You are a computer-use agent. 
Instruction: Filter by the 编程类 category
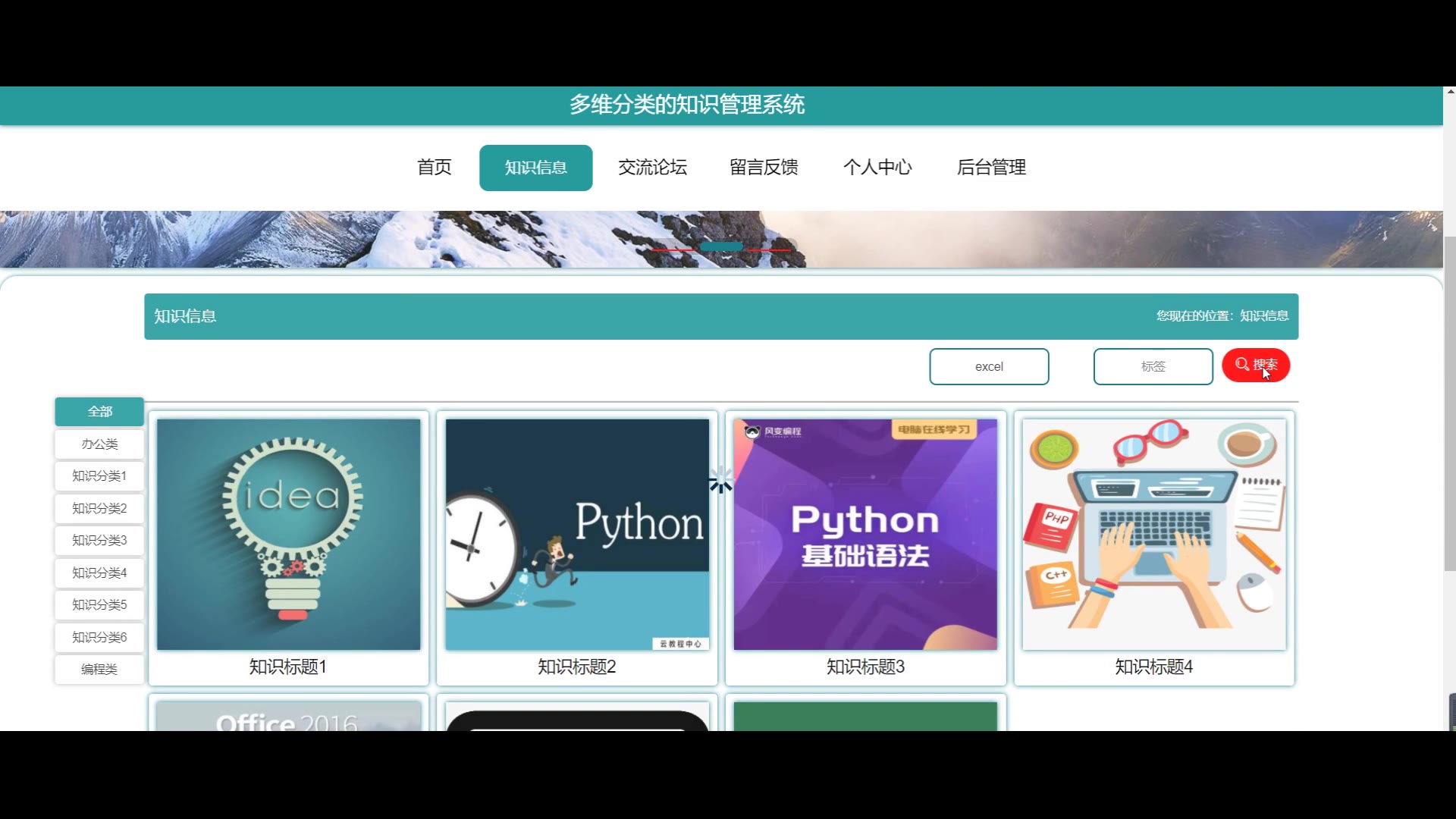[x=99, y=669]
